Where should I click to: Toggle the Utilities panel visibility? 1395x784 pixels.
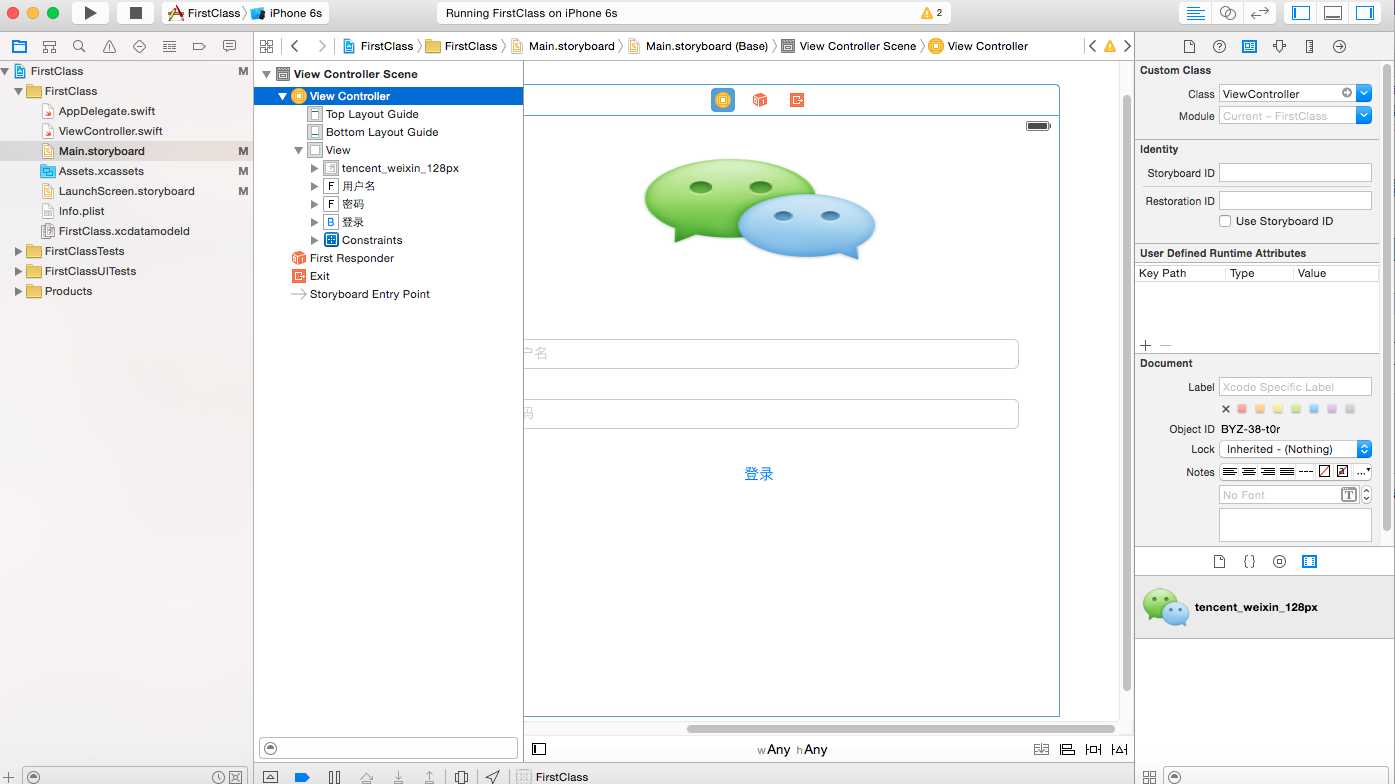(x=1365, y=13)
